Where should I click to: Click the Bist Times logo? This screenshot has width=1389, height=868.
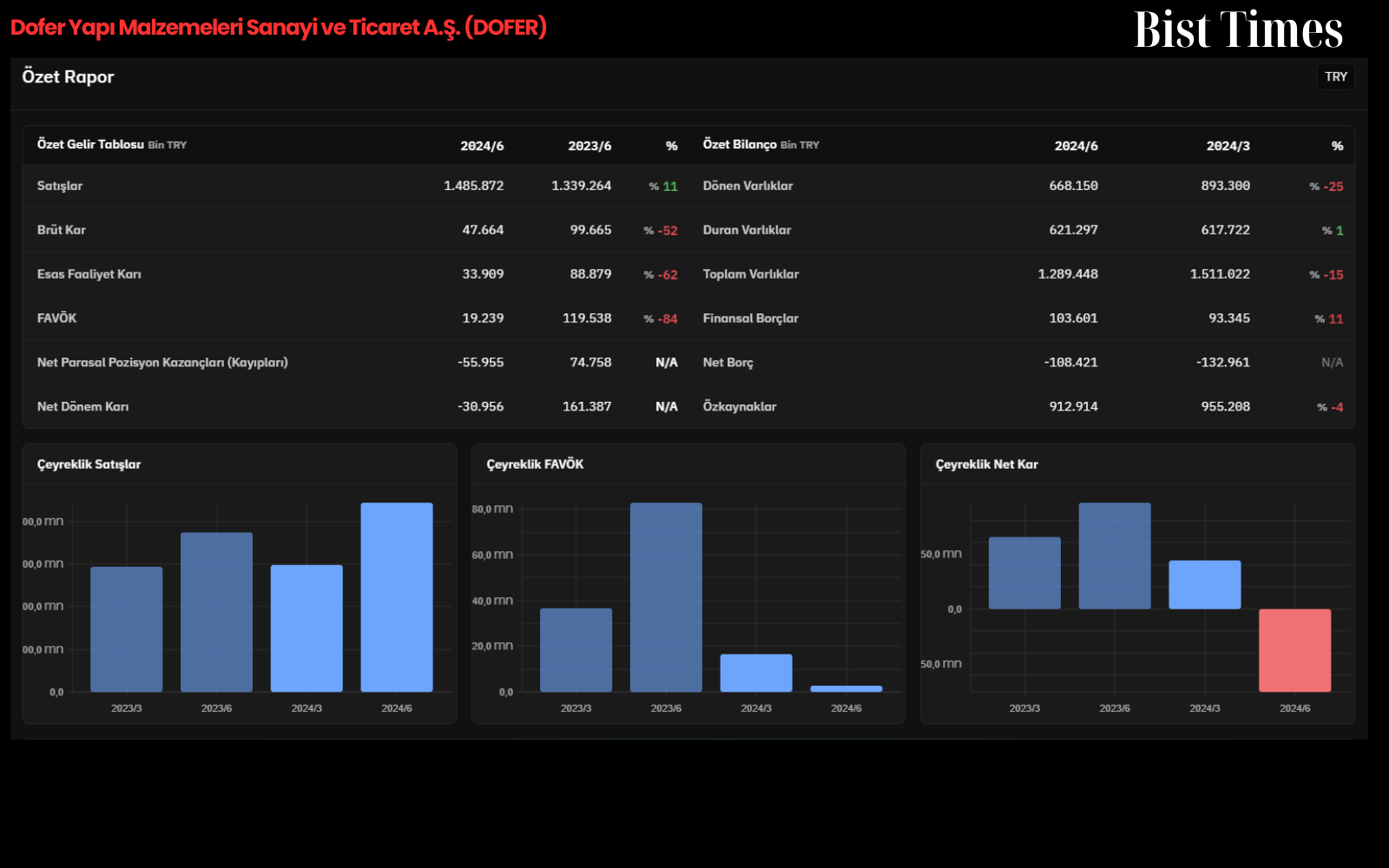1239,30
